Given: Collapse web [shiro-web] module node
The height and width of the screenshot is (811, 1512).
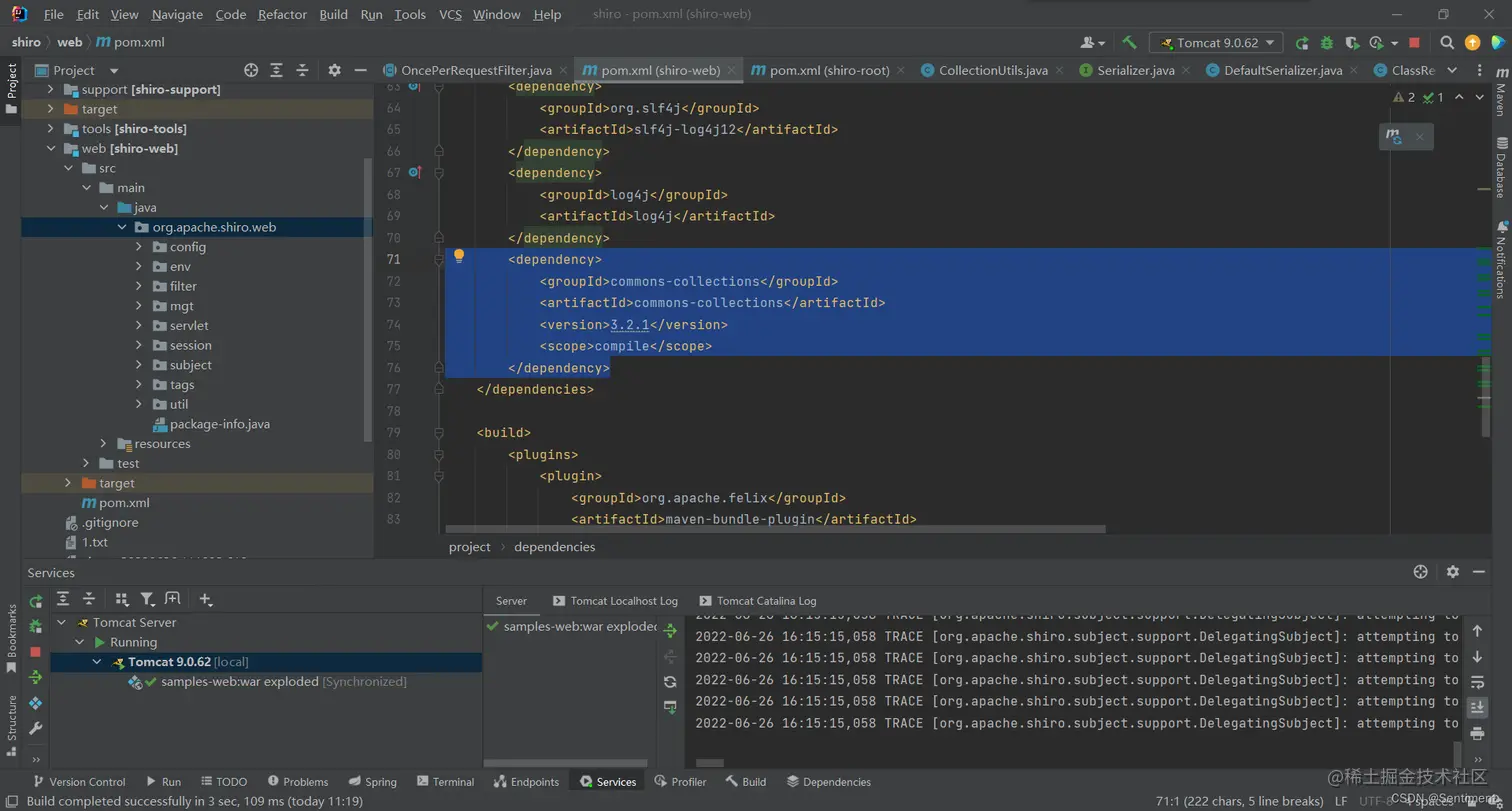Looking at the screenshot, I should coord(51,148).
